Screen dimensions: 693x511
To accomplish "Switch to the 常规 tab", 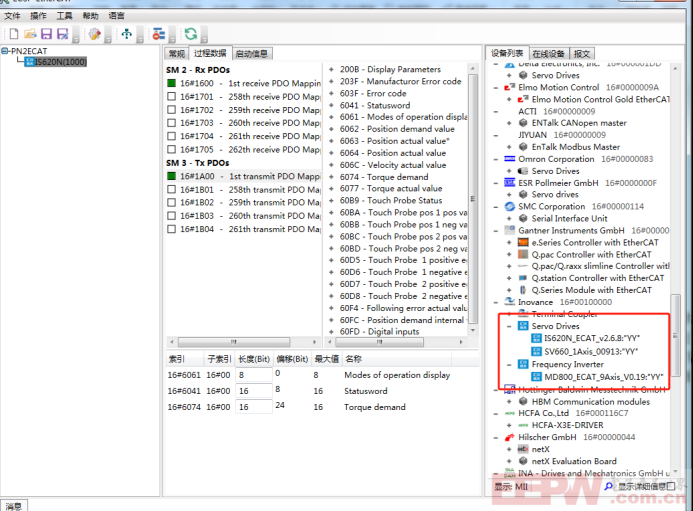I will pos(176,53).
